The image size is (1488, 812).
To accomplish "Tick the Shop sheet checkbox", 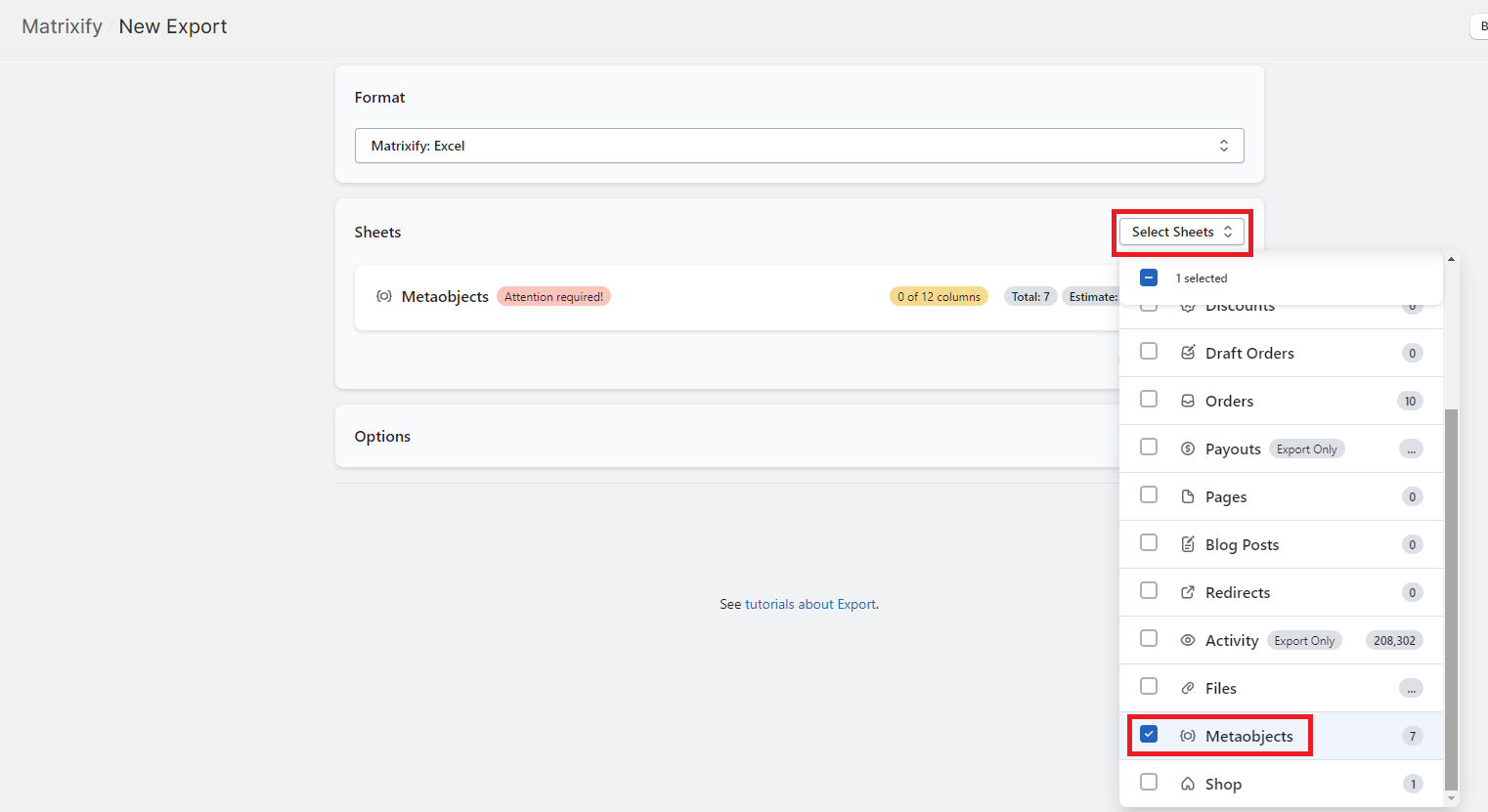I will click(x=1149, y=783).
